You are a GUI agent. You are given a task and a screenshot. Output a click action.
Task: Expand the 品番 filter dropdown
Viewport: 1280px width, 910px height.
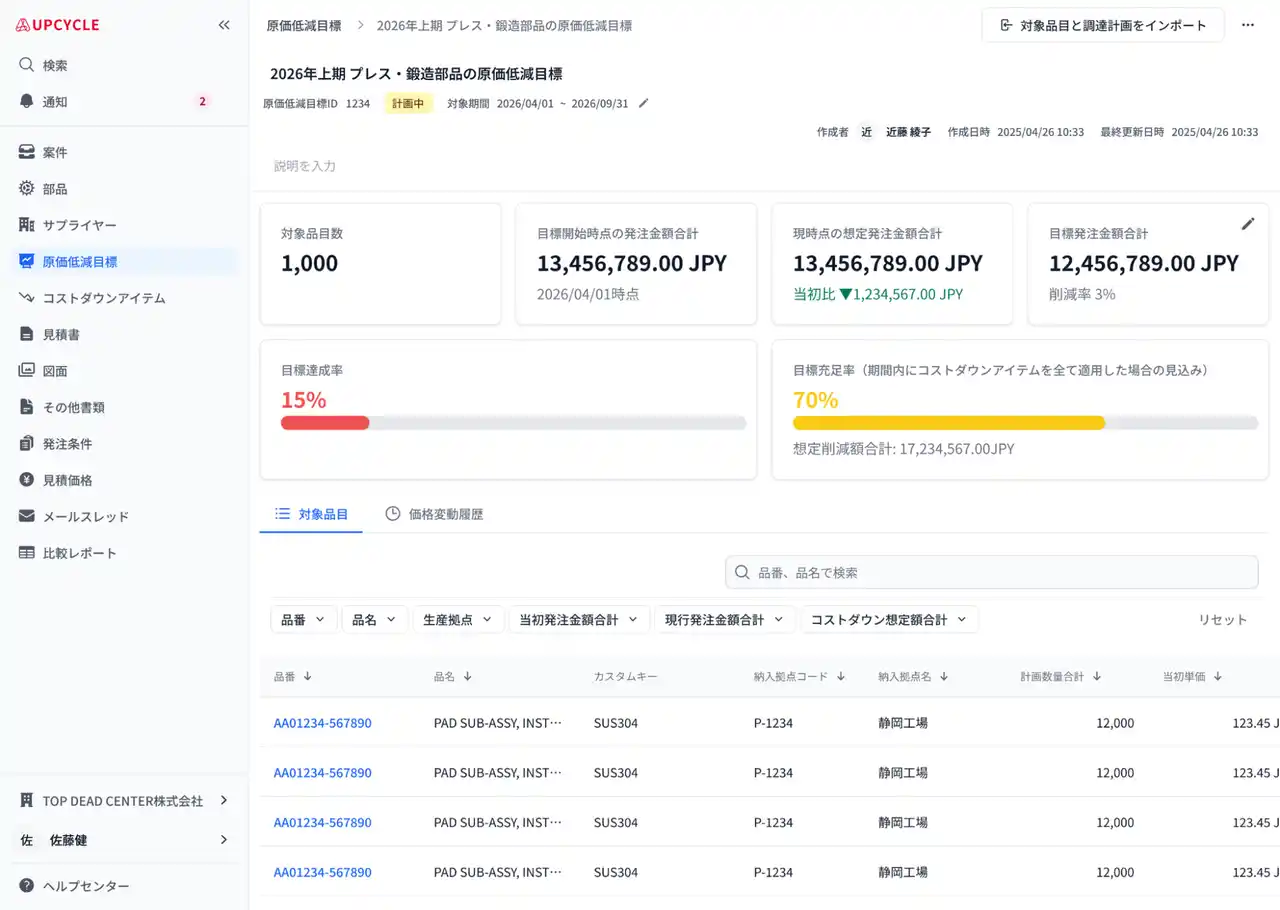tap(303, 619)
